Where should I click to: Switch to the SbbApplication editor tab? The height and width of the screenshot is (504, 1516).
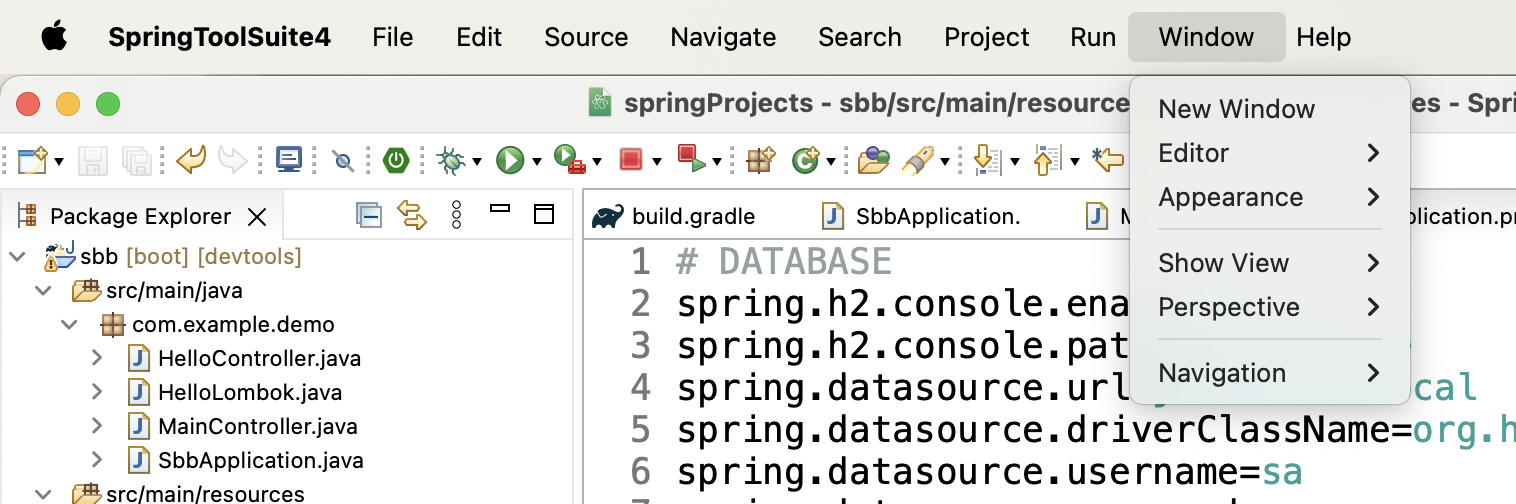[921, 216]
